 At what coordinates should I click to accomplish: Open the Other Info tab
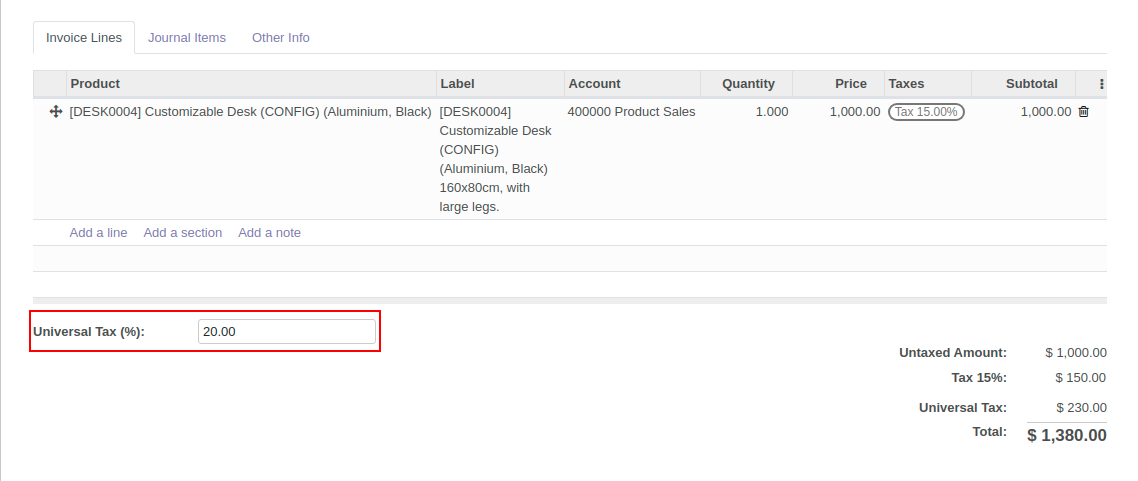pos(280,38)
